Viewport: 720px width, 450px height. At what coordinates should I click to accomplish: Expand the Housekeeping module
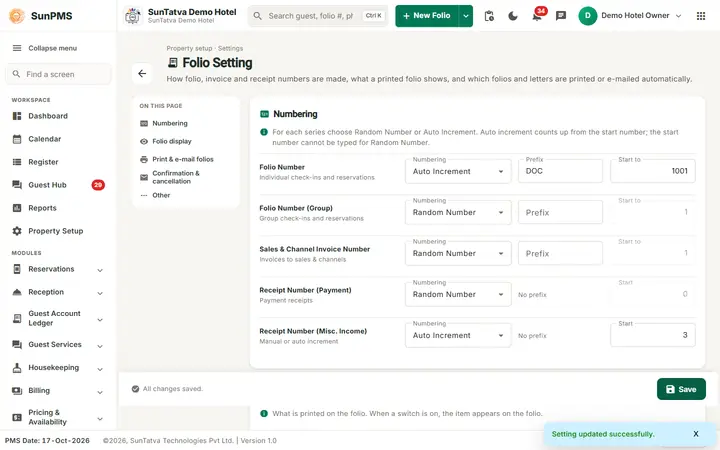tap(100, 369)
